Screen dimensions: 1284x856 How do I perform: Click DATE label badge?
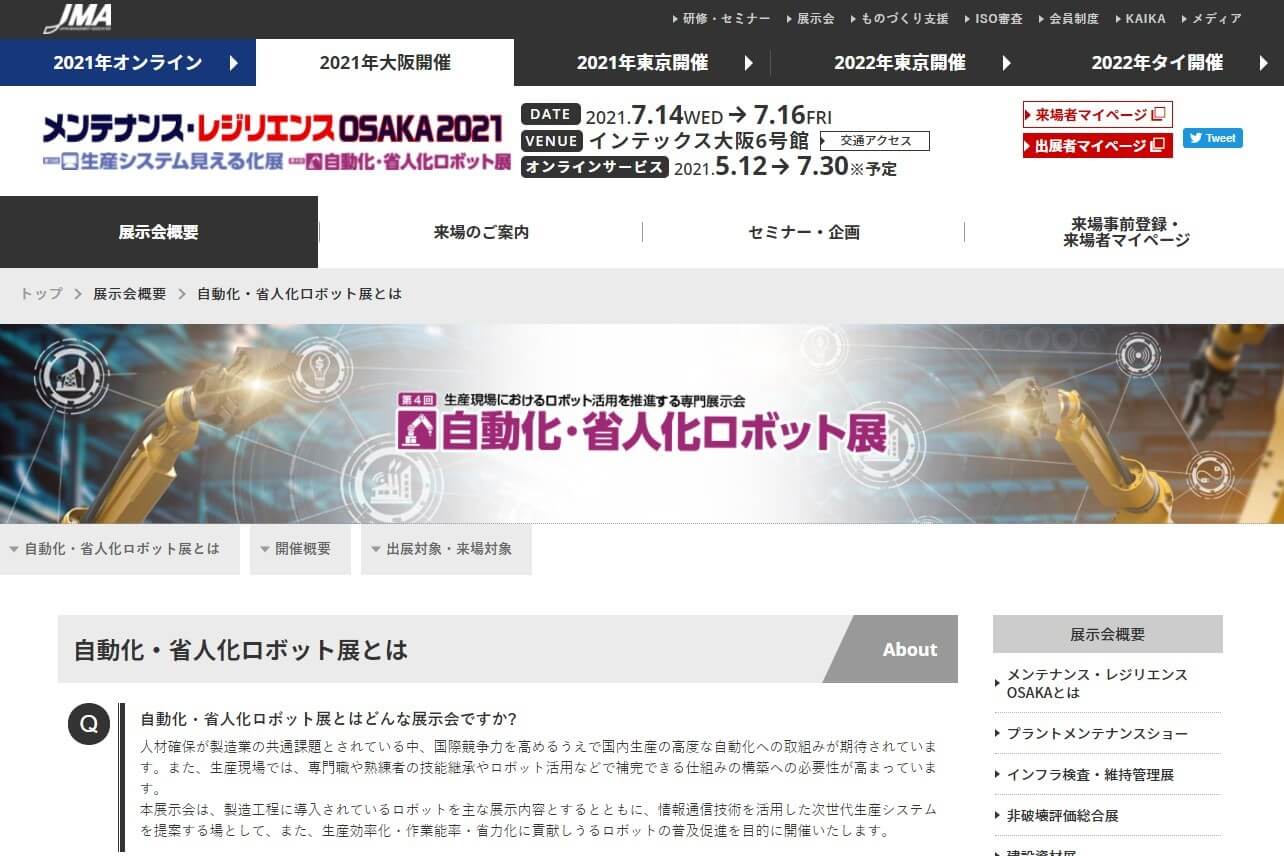click(551, 114)
